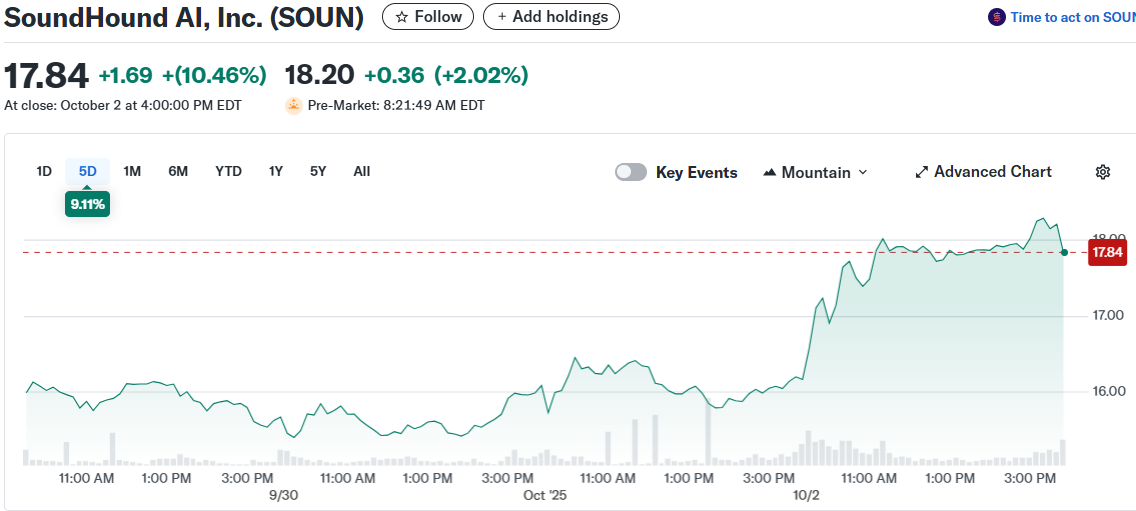The width and height of the screenshot is (1136, 511).
Task: Open chart settings gear icon
Action: (x=1103, y=172)
